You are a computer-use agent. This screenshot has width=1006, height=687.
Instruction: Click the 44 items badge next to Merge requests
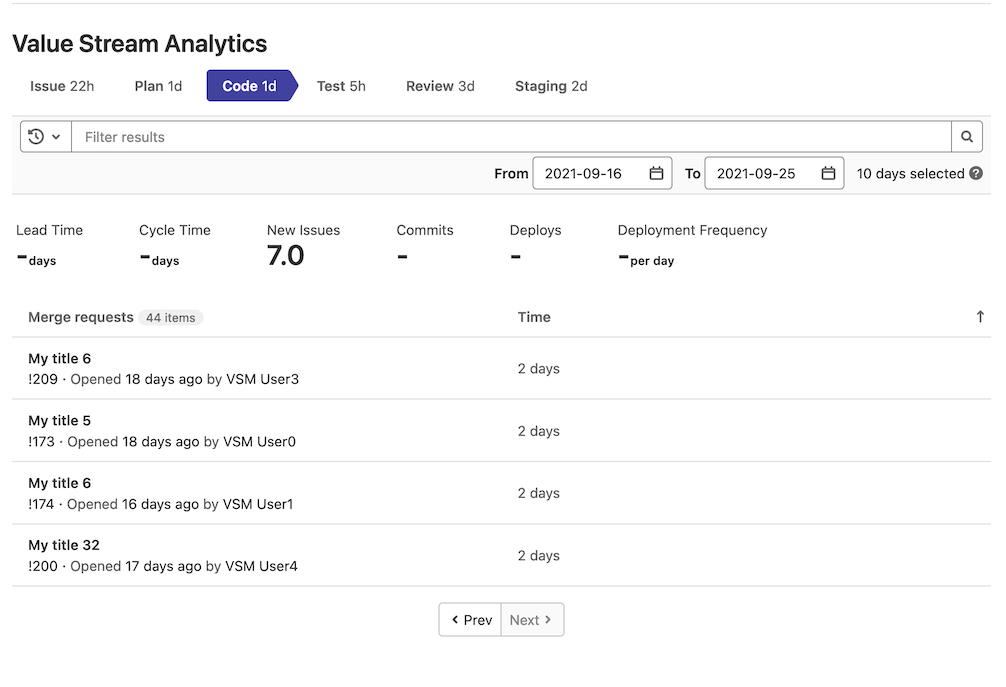[170, 317]
